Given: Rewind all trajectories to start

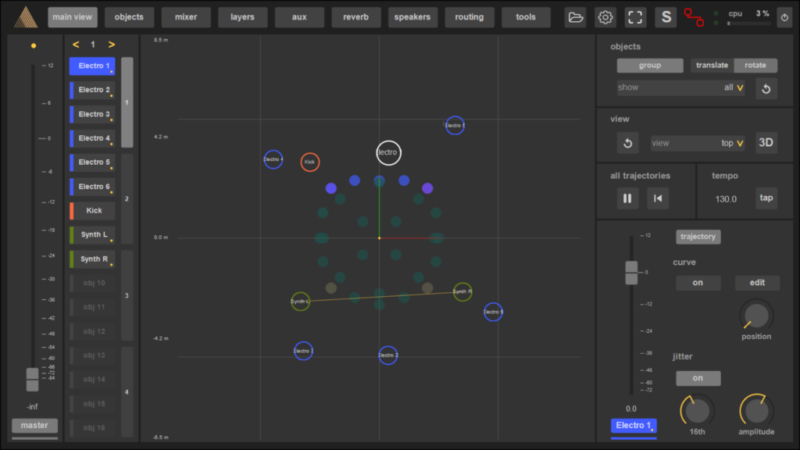Looking at the screenshot, I should [x=657, y=198].
